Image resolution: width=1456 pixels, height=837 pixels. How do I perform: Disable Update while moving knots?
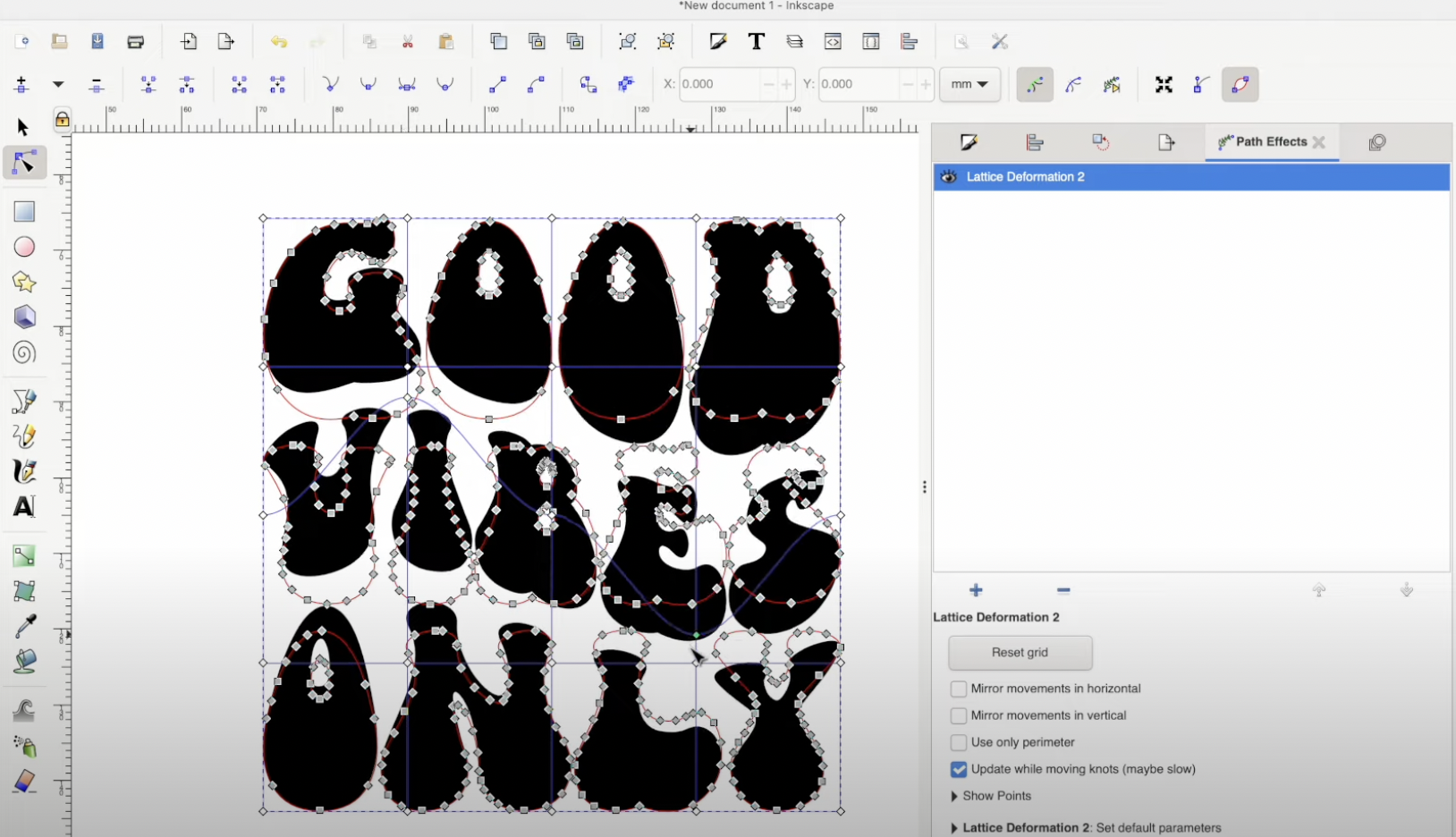coord(958,769)
